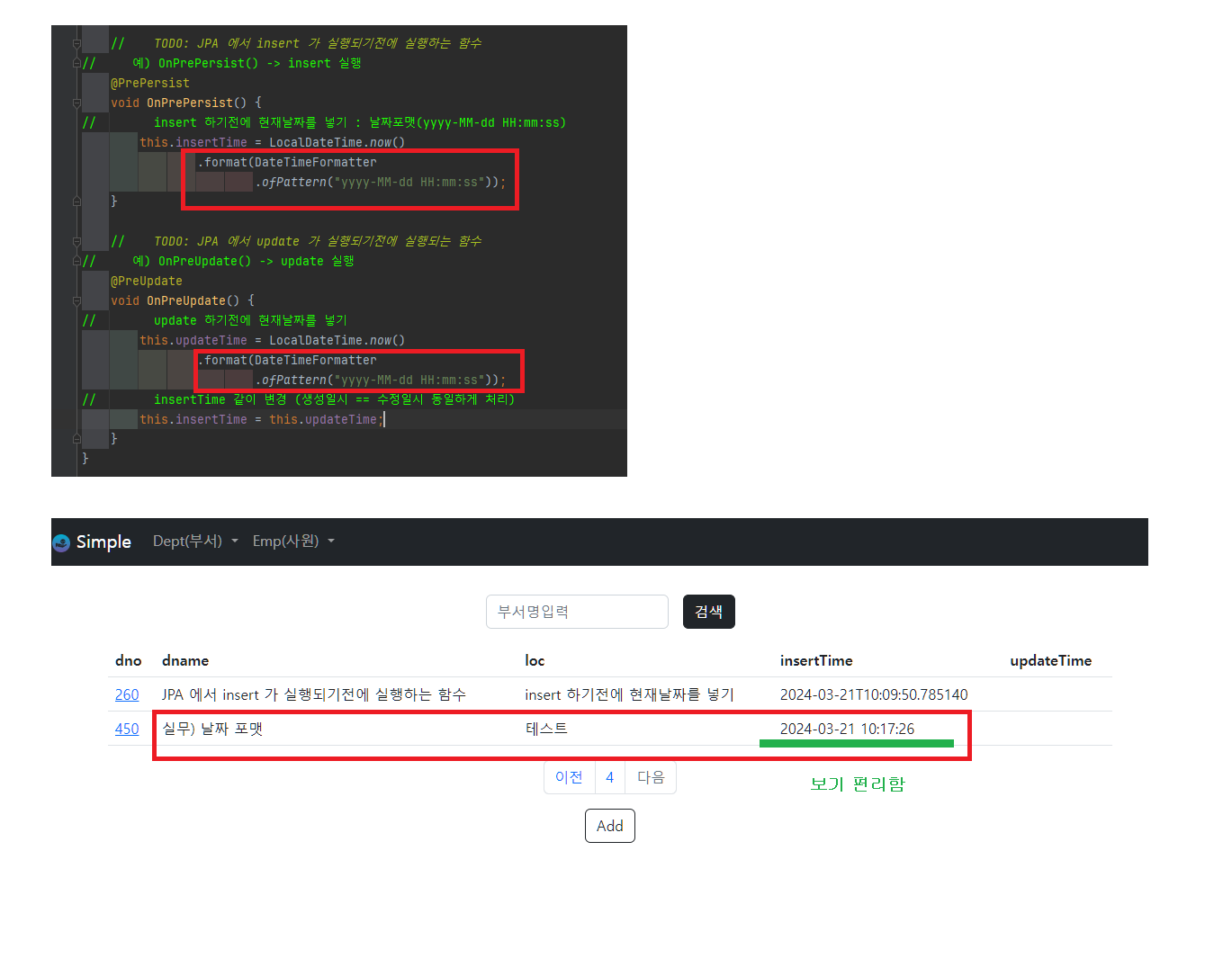
Task: Click 'void OnPreUpdate() {' code line
Action: 183,300
